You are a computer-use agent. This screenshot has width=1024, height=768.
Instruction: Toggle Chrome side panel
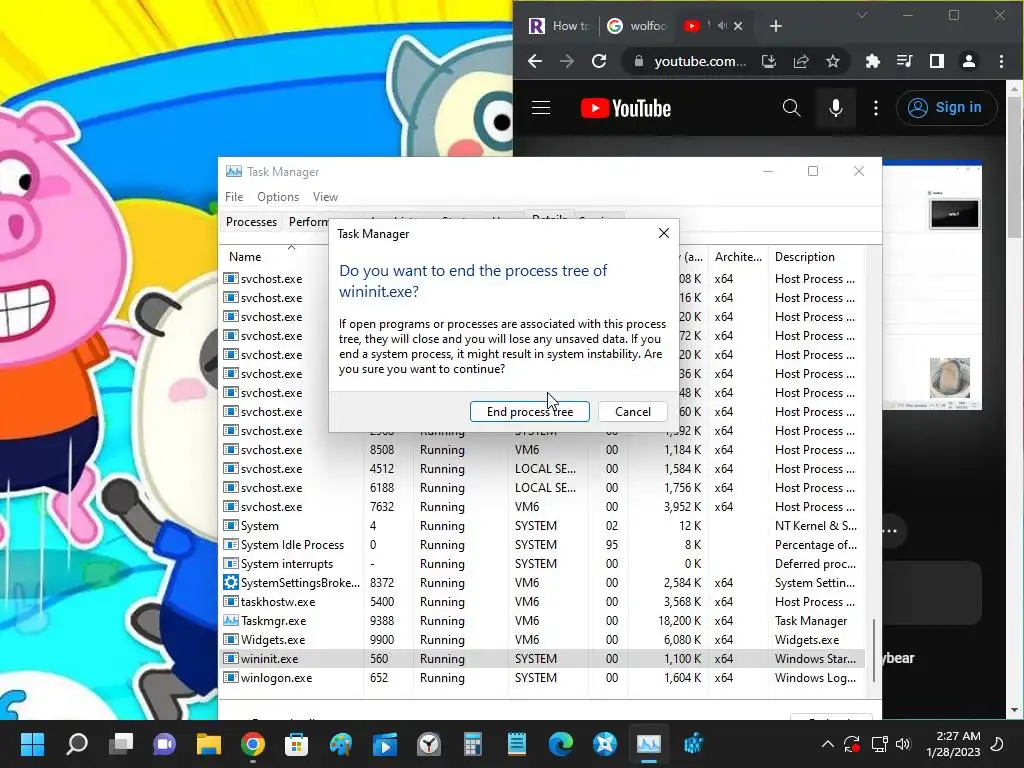(x=936, y=61)
